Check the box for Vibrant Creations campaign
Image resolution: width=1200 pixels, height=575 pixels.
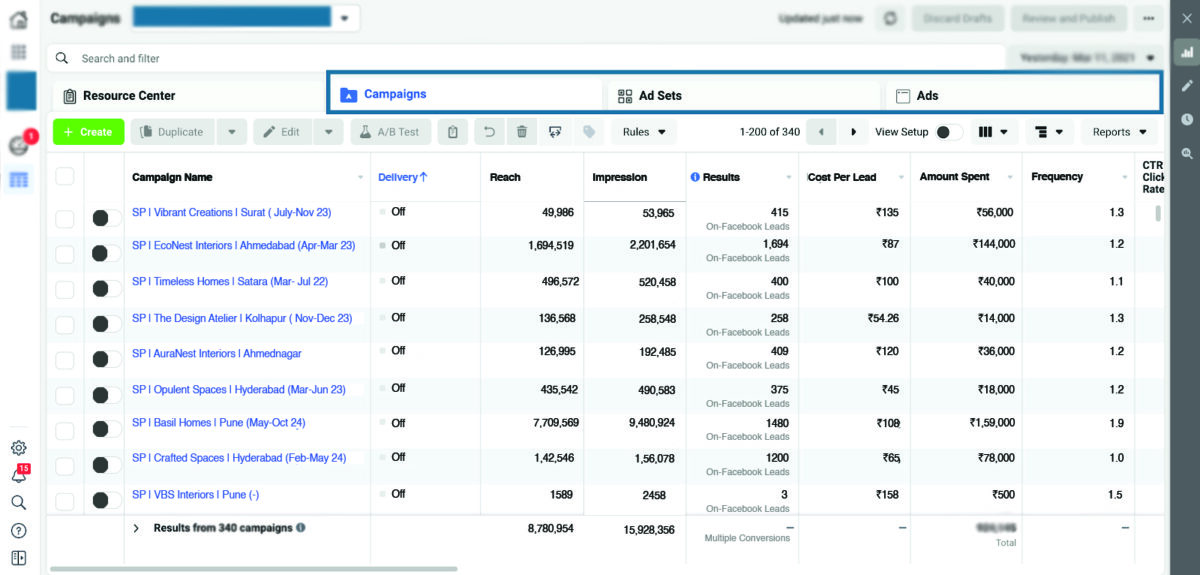[65, 218]
